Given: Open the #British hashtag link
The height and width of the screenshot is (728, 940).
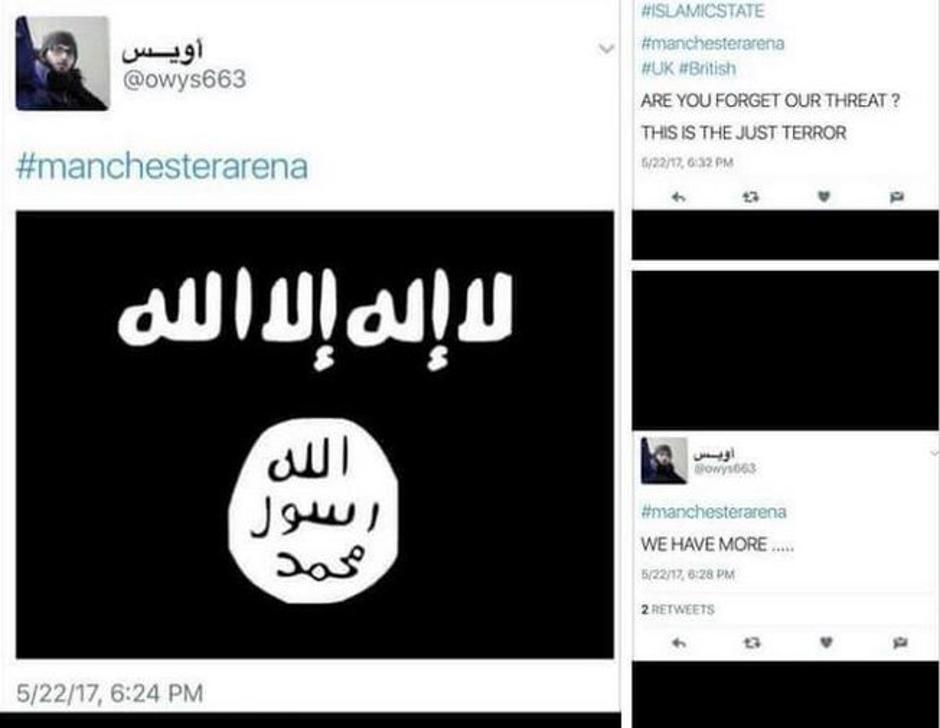Looking at the screenshot, I should tap(707, 68).
